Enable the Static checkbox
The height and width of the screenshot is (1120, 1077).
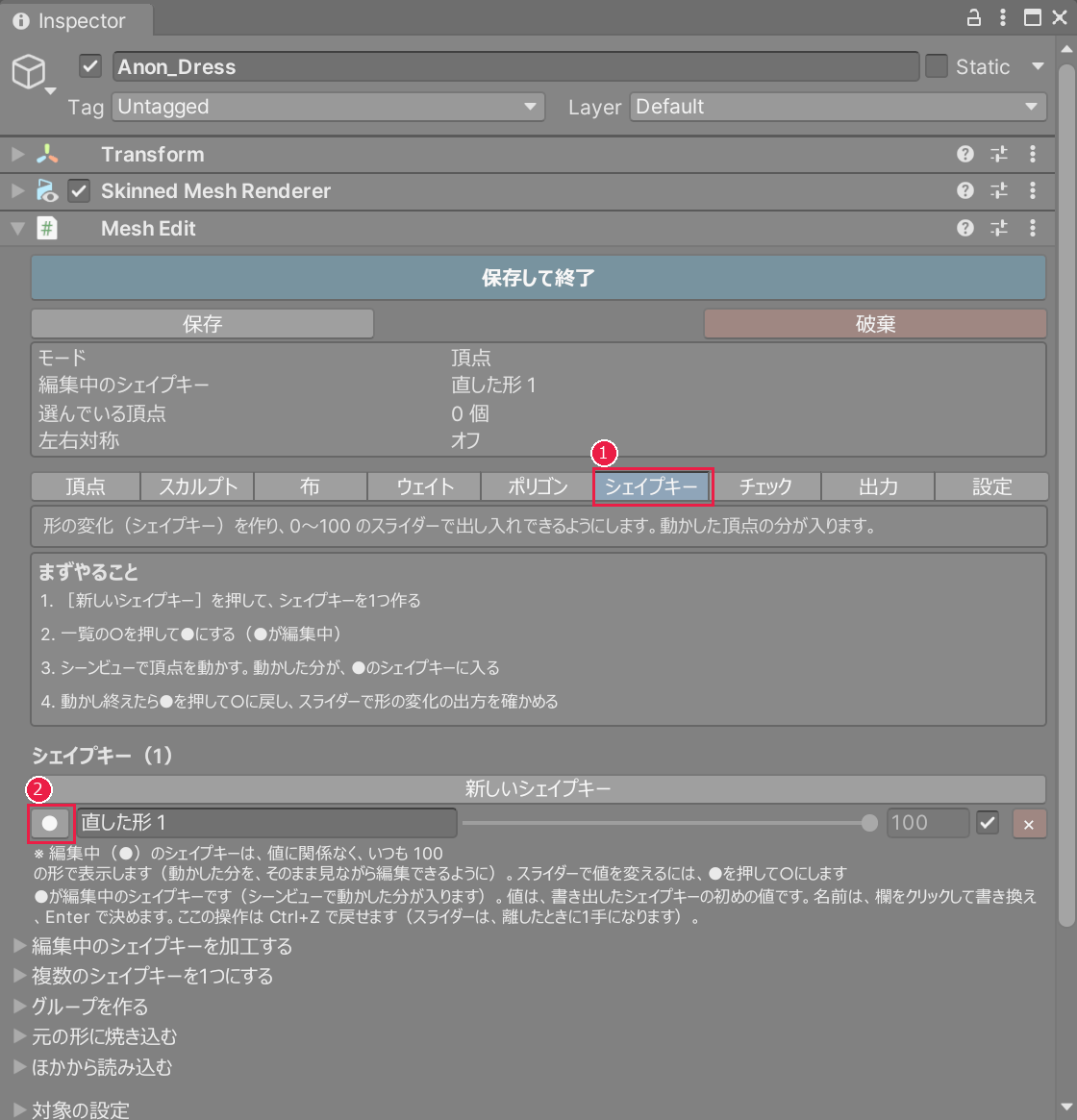coord(937,66)
